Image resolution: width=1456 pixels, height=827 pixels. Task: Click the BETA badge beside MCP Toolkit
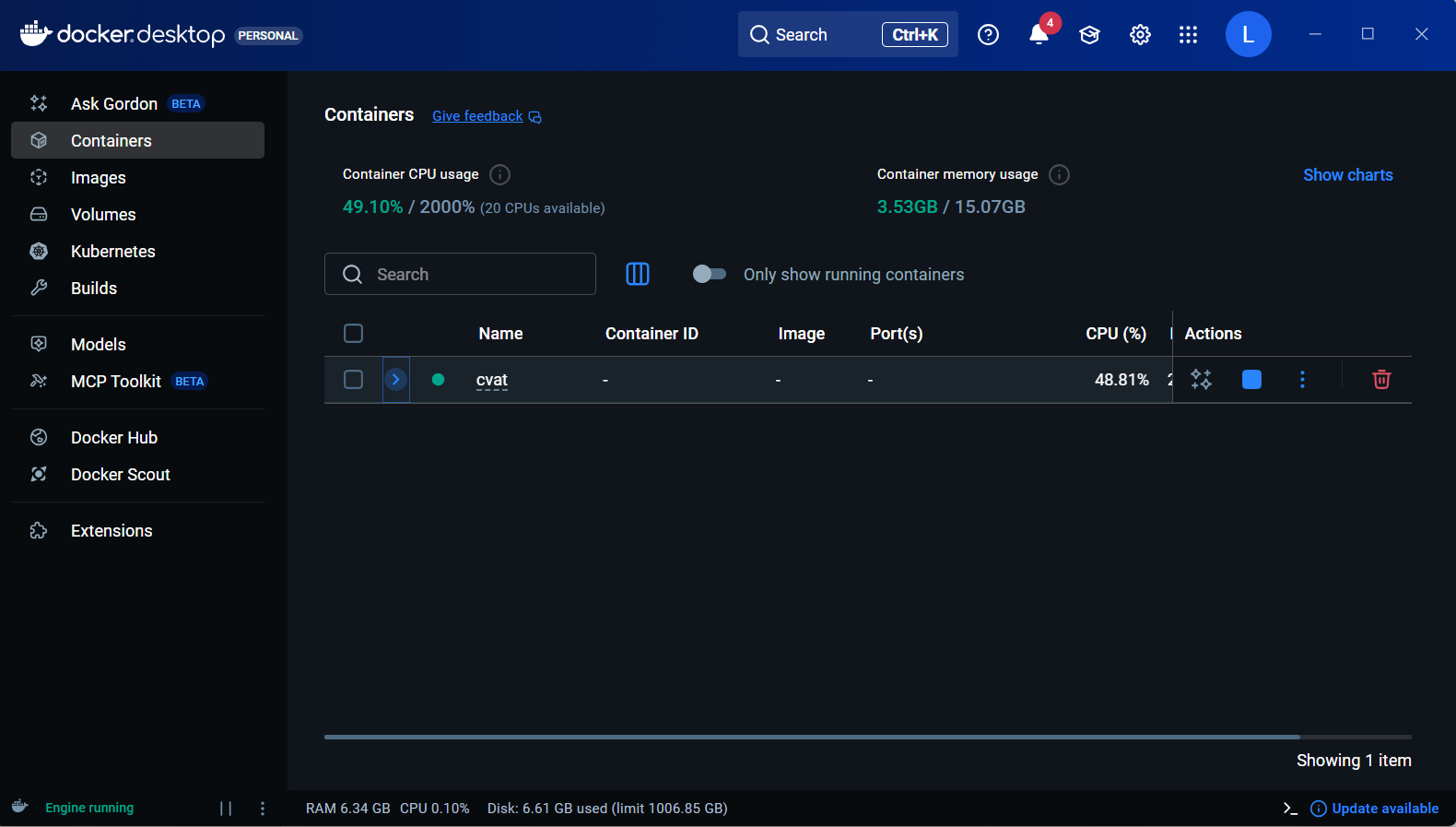coord(190,382)
